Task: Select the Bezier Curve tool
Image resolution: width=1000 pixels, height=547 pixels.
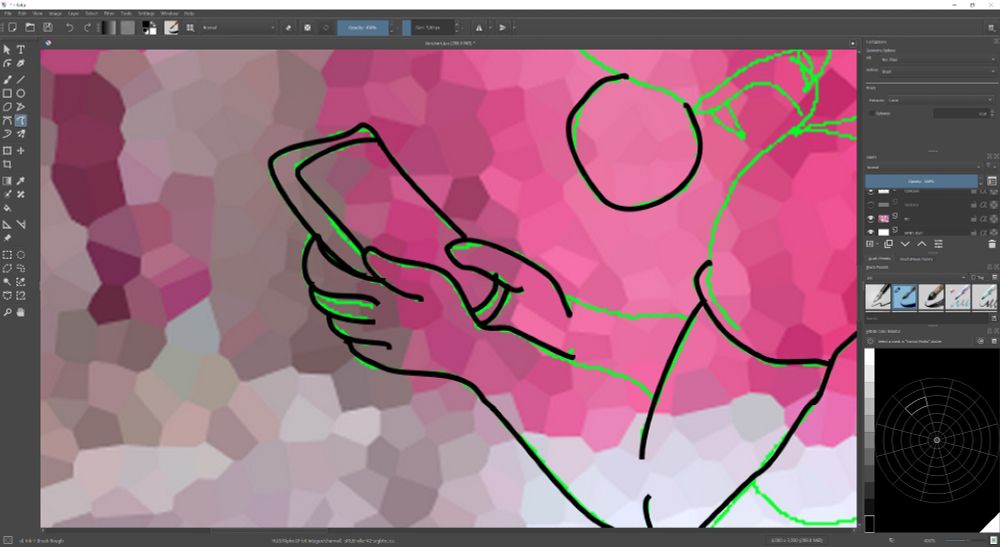Action: [x=7, y=120]
